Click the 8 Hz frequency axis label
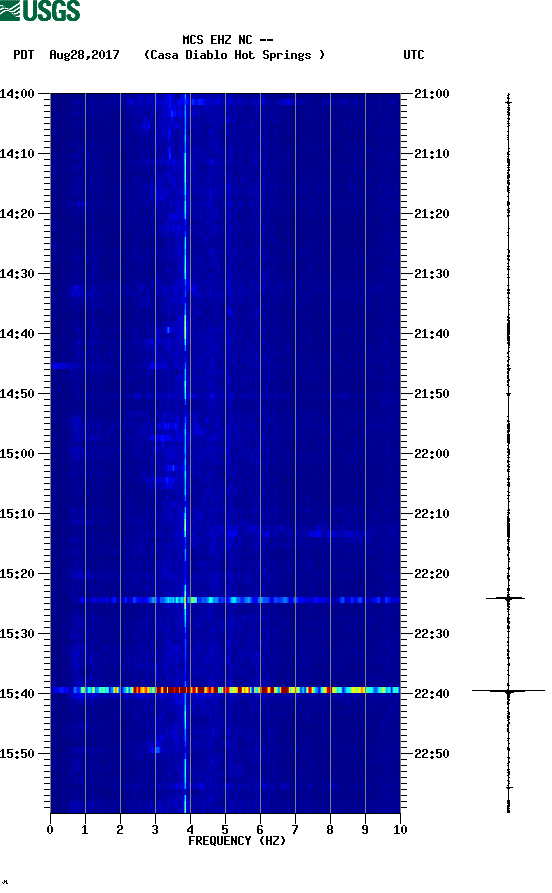Image resolution: width=552 pixels, height=893 pixels. [x=330, y=829]
